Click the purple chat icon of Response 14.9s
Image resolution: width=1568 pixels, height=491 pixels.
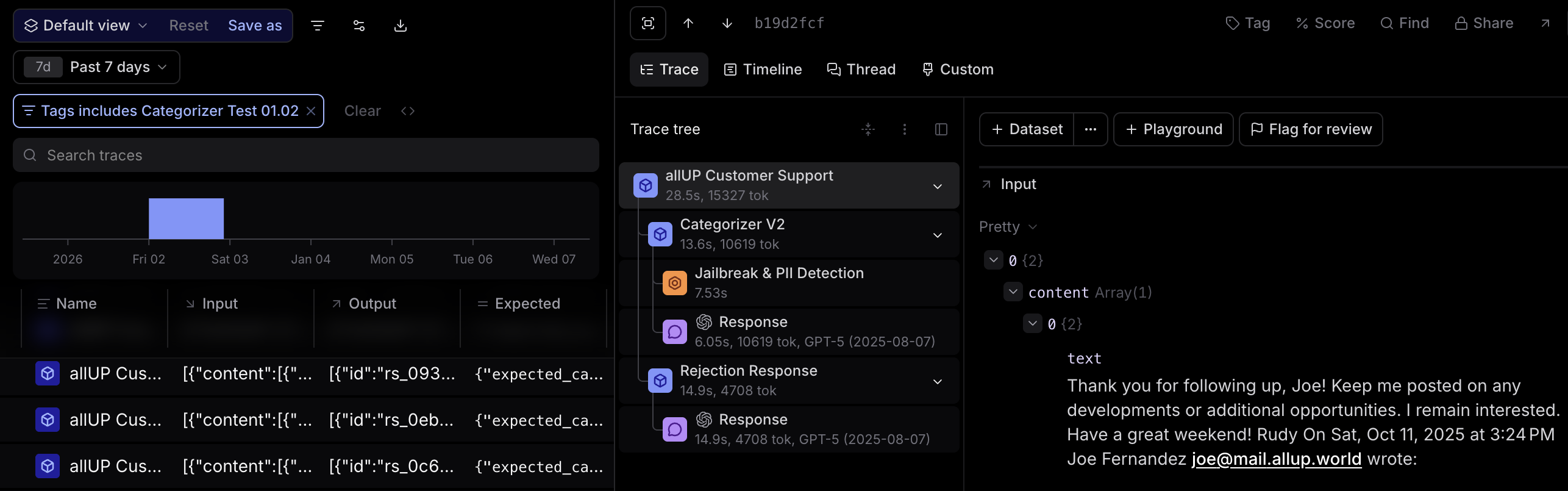pyautogui.click(x=675, y=429)
